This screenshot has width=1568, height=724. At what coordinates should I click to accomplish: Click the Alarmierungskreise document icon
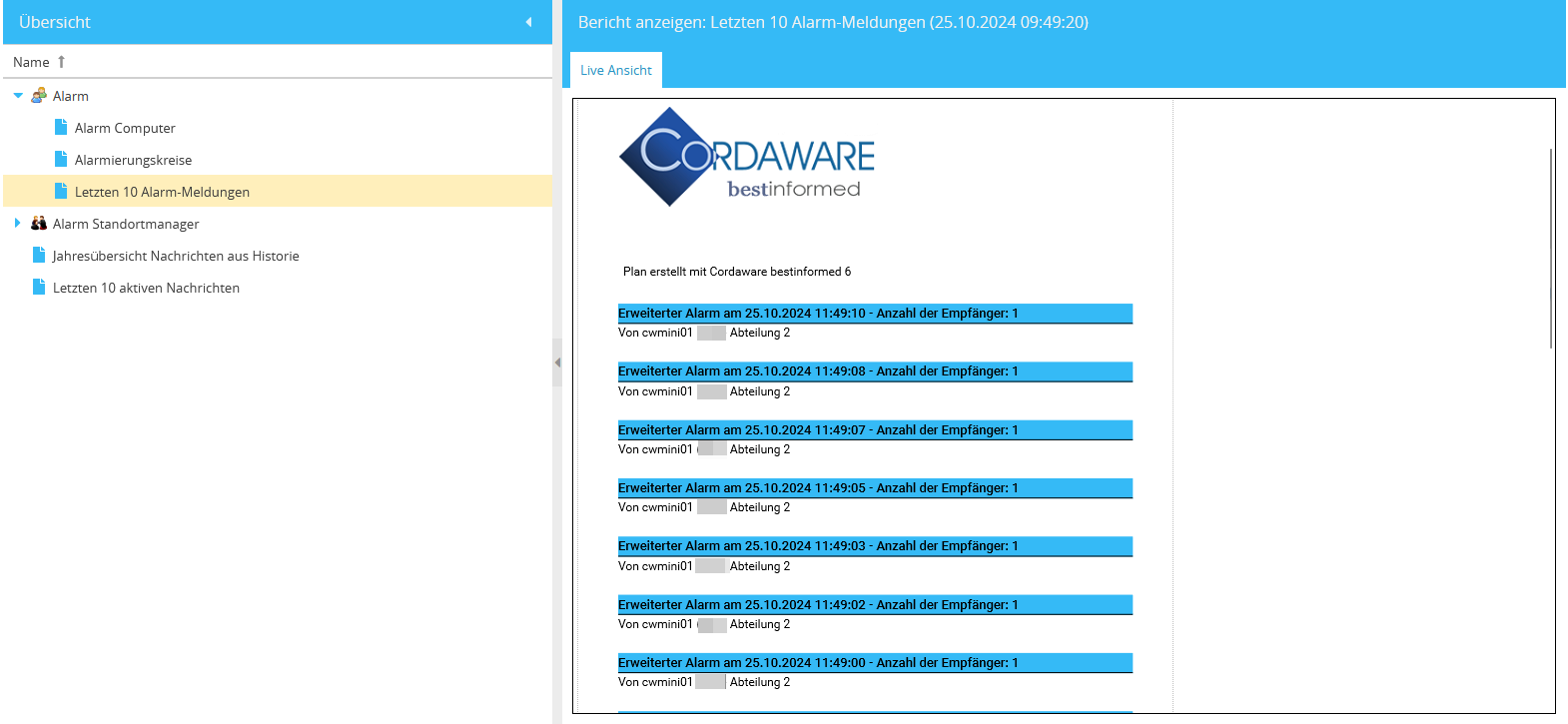pyautogui.click(x=61, y=160)
